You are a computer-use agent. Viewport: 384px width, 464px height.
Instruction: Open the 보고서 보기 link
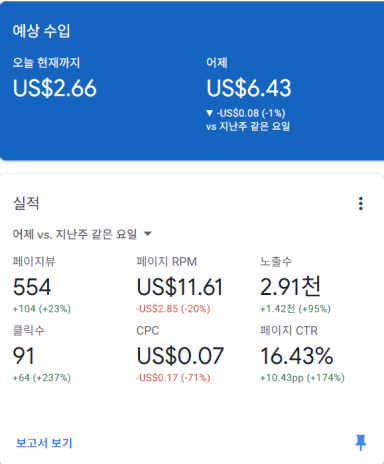coord(44,443)
